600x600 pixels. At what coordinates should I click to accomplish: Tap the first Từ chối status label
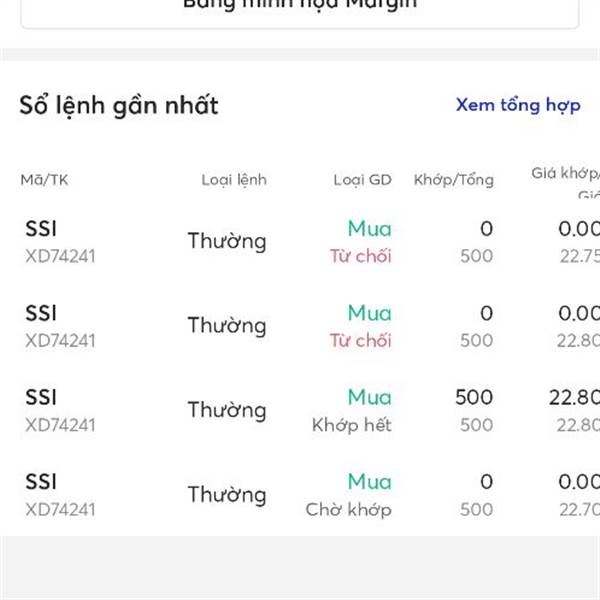point(361,256)
